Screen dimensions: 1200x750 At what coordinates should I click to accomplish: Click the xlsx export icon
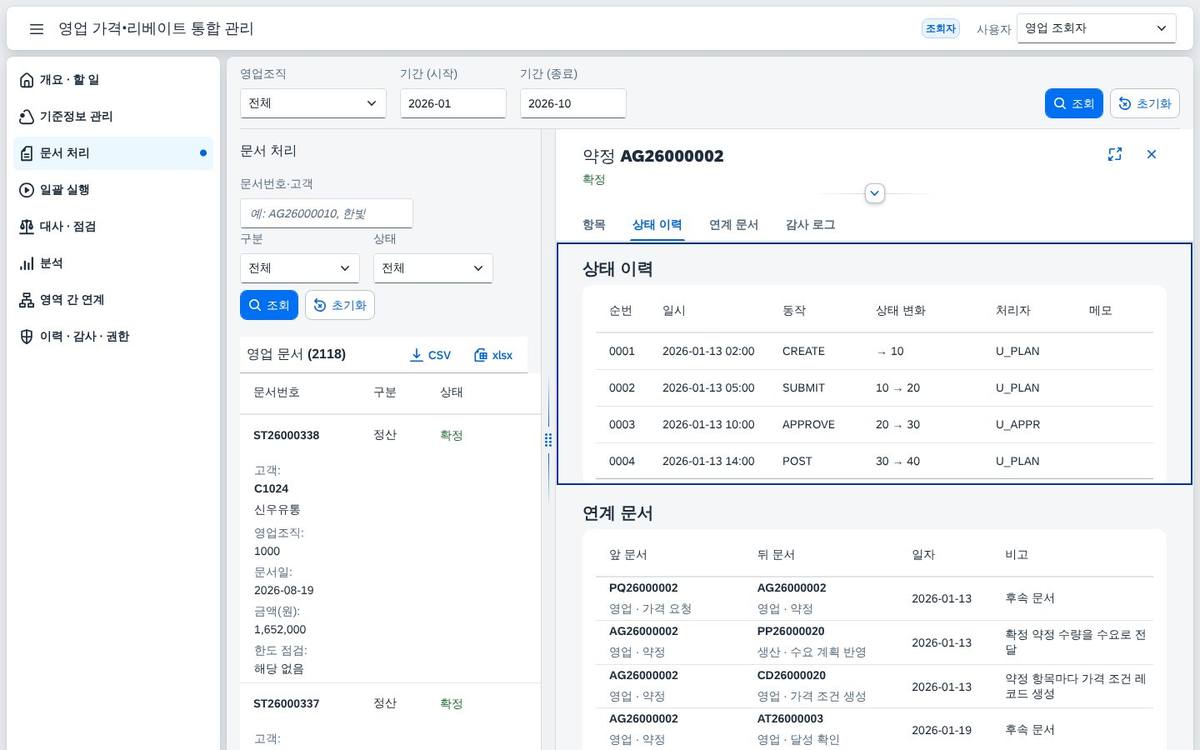click(481, 355)
